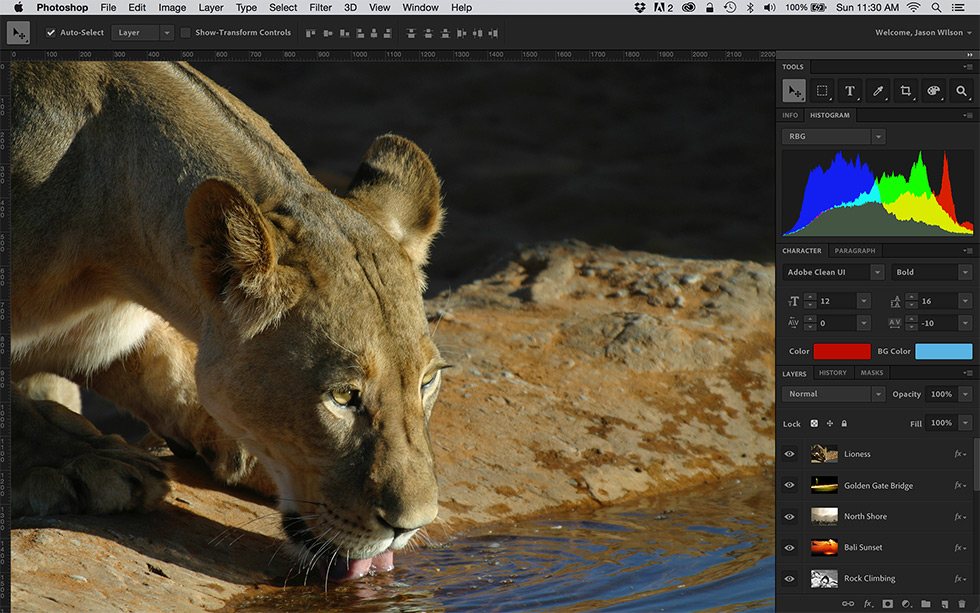Toggle visibility of Bali Sunset layer
The image size is (980, 613).
point(790,548)
